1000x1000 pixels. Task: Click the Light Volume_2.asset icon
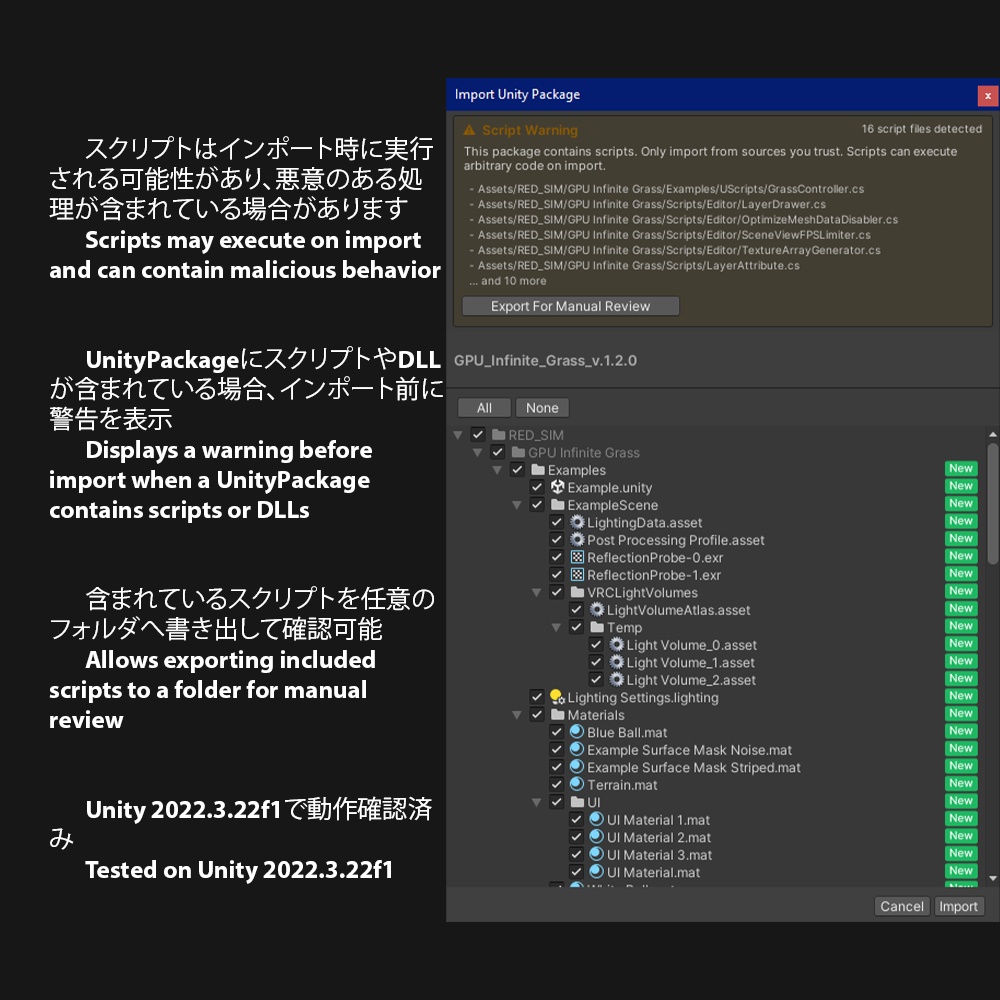(x=617, y=680)
